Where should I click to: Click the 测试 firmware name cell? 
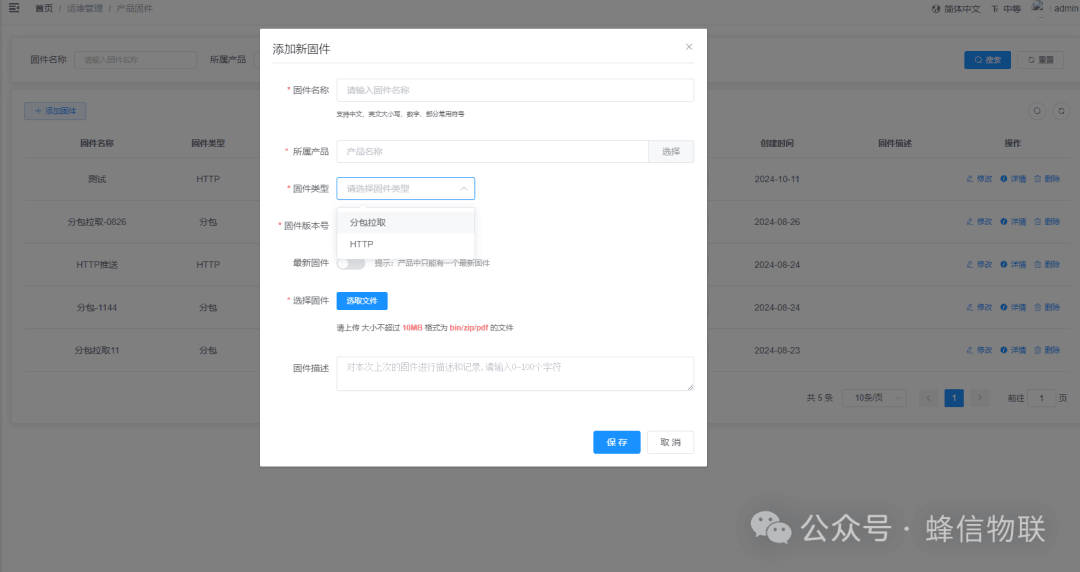coord(97,179)
